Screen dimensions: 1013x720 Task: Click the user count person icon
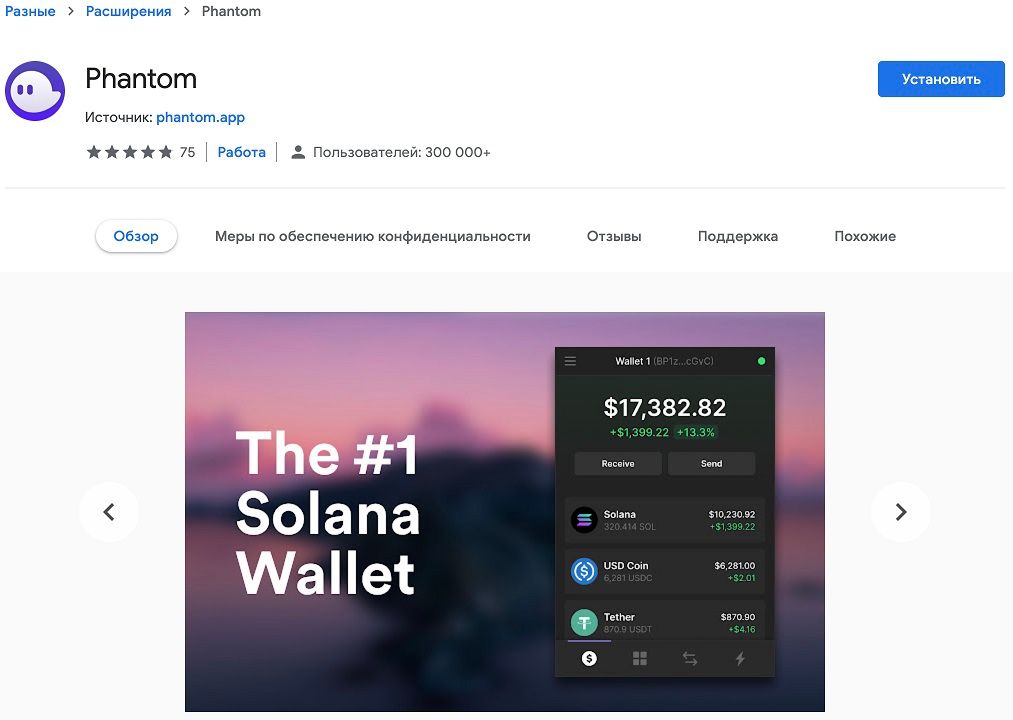(x=298, y=153)
